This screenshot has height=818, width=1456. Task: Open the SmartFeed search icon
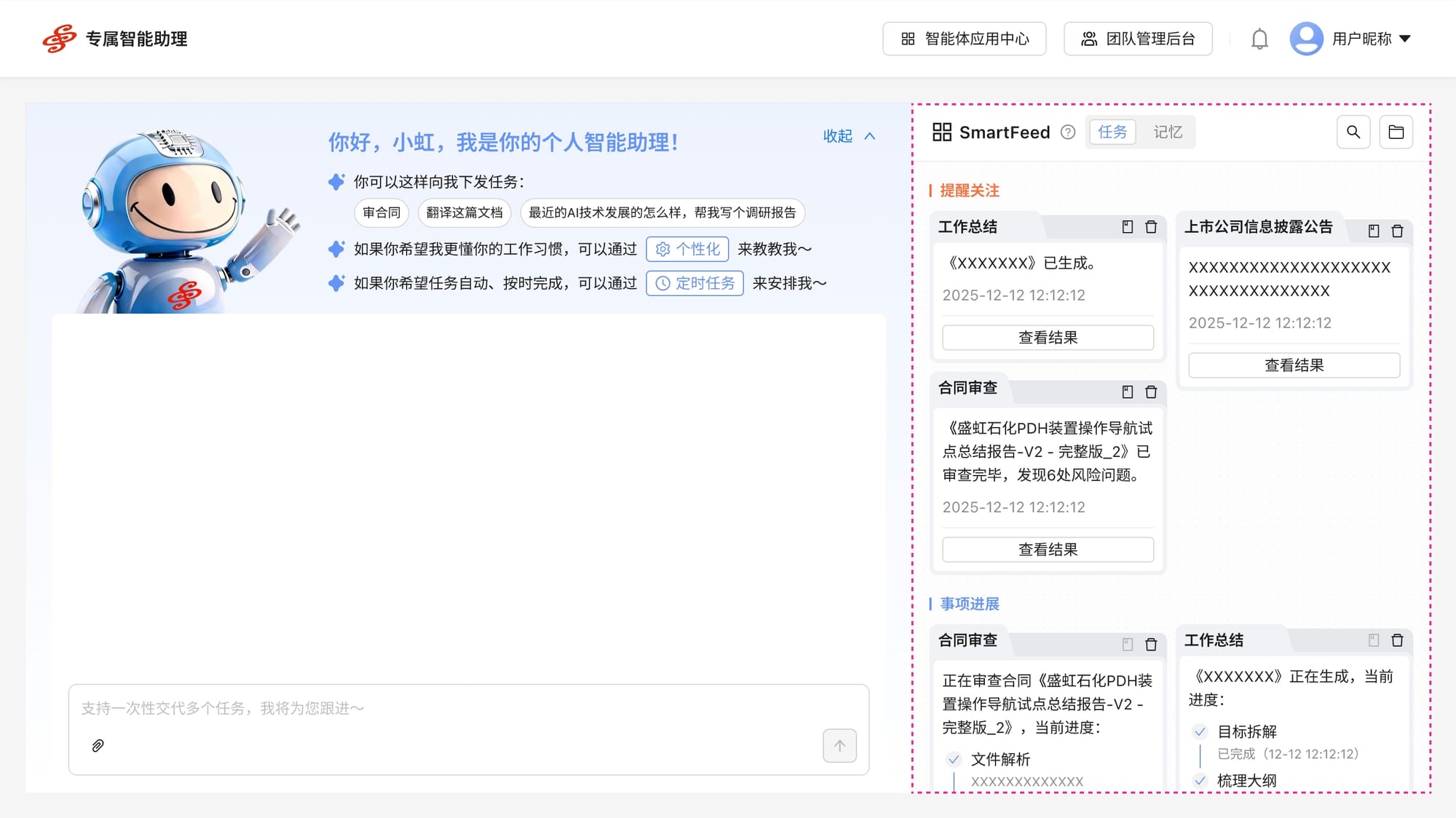pos(1353,132)
